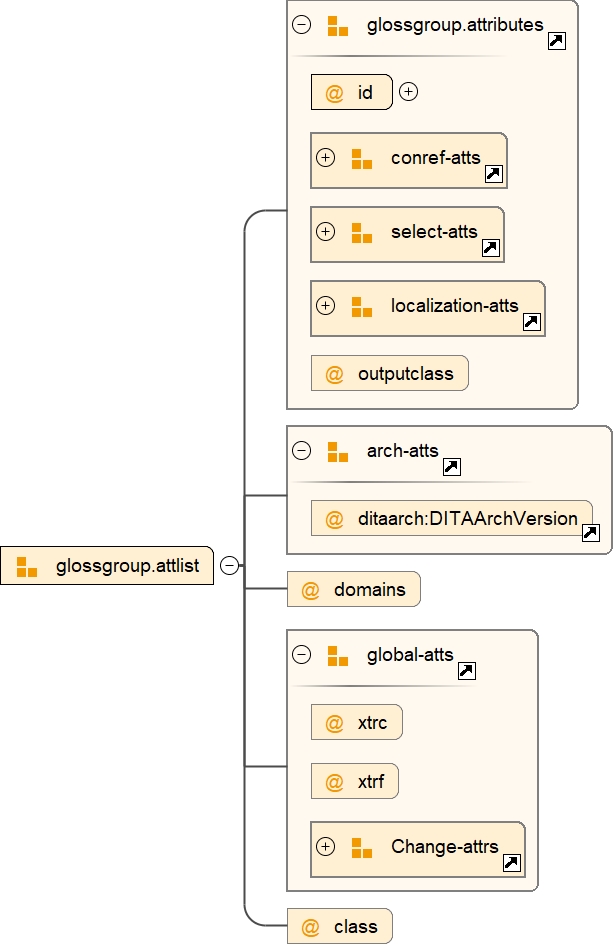Click the global-atts reference arrow icon
Screen dimensions: 614x952
[466, 671]
